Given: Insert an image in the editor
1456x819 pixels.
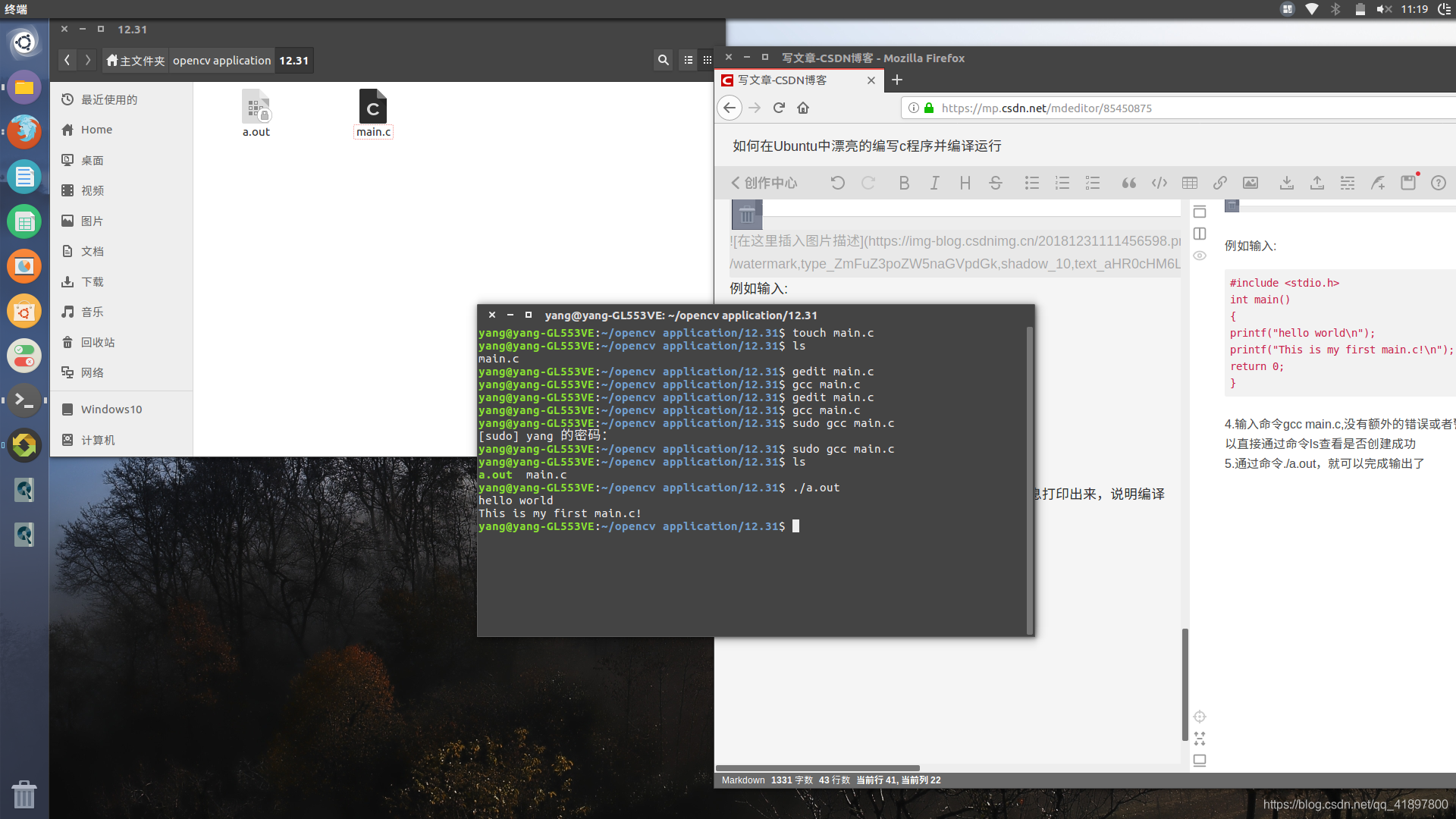Looking at the screenshot, I should [x=1250, y=183].
